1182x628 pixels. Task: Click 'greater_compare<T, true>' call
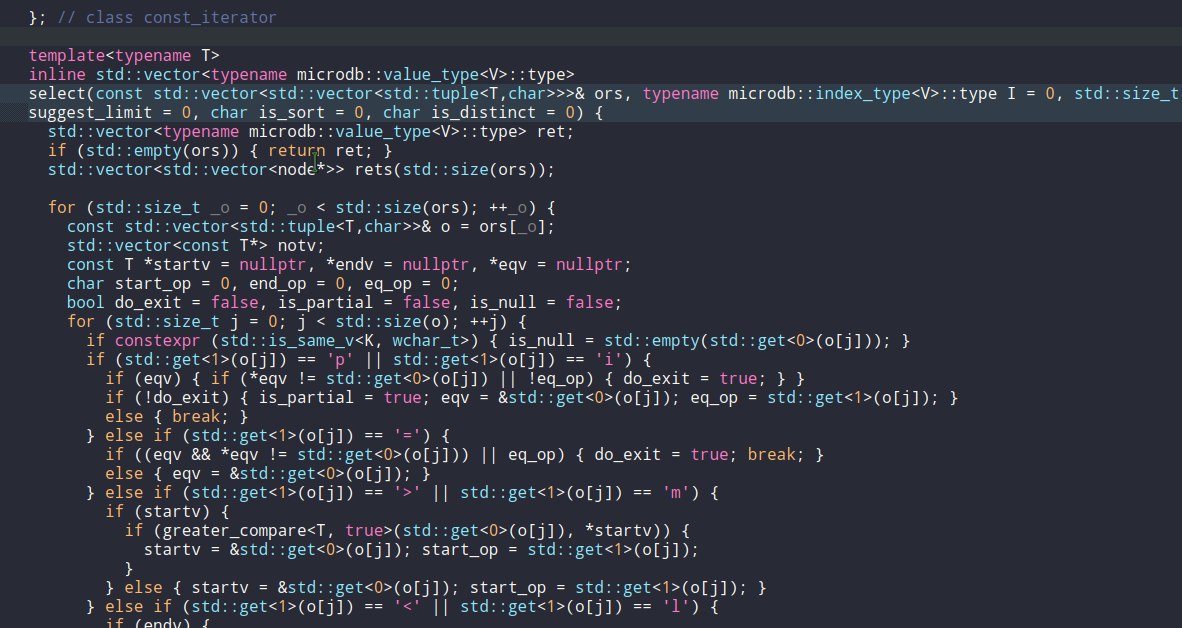pos(278,530)
